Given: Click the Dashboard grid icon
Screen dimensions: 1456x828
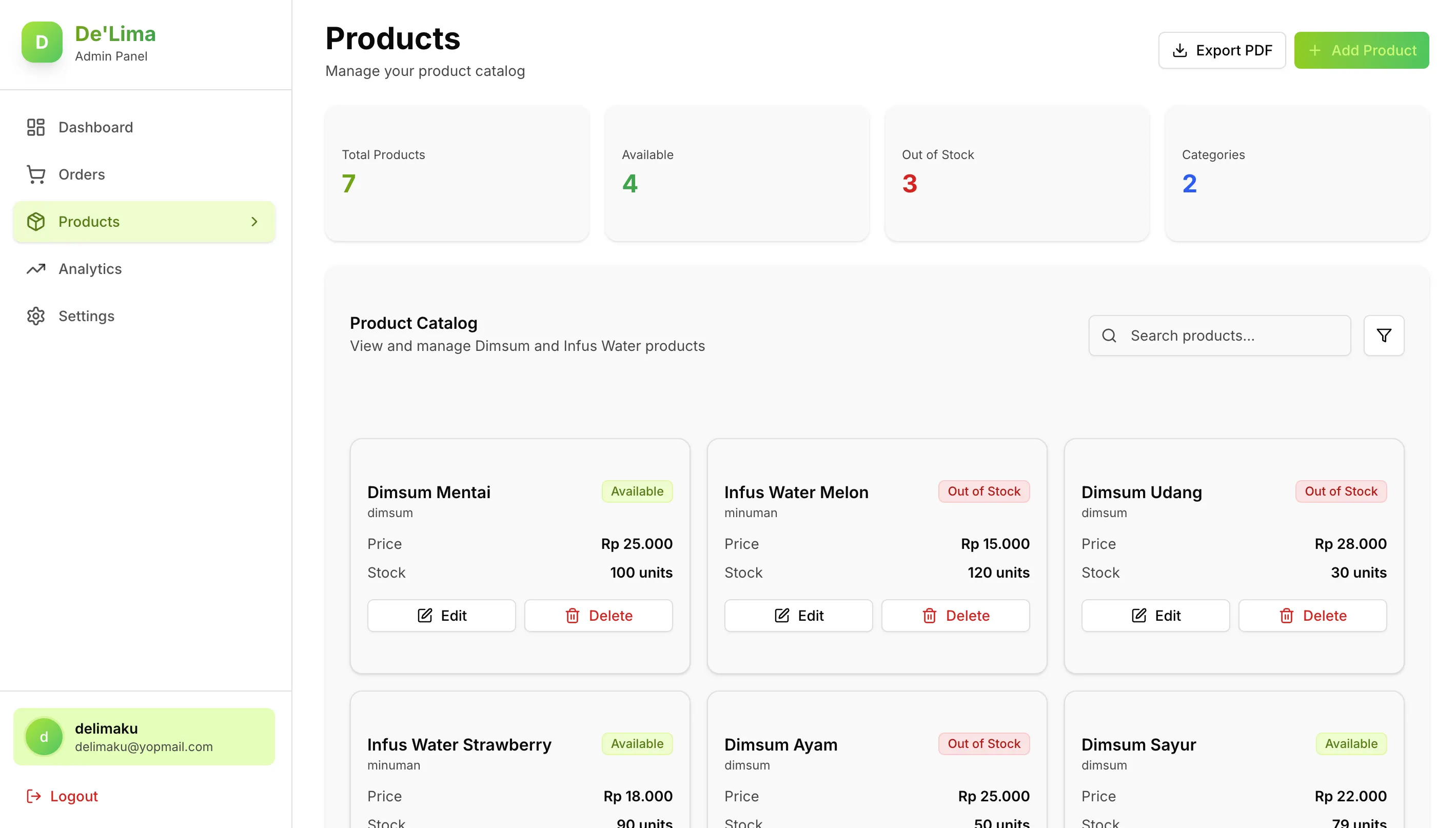Looking at the screenshot, I should click(36, 127).
